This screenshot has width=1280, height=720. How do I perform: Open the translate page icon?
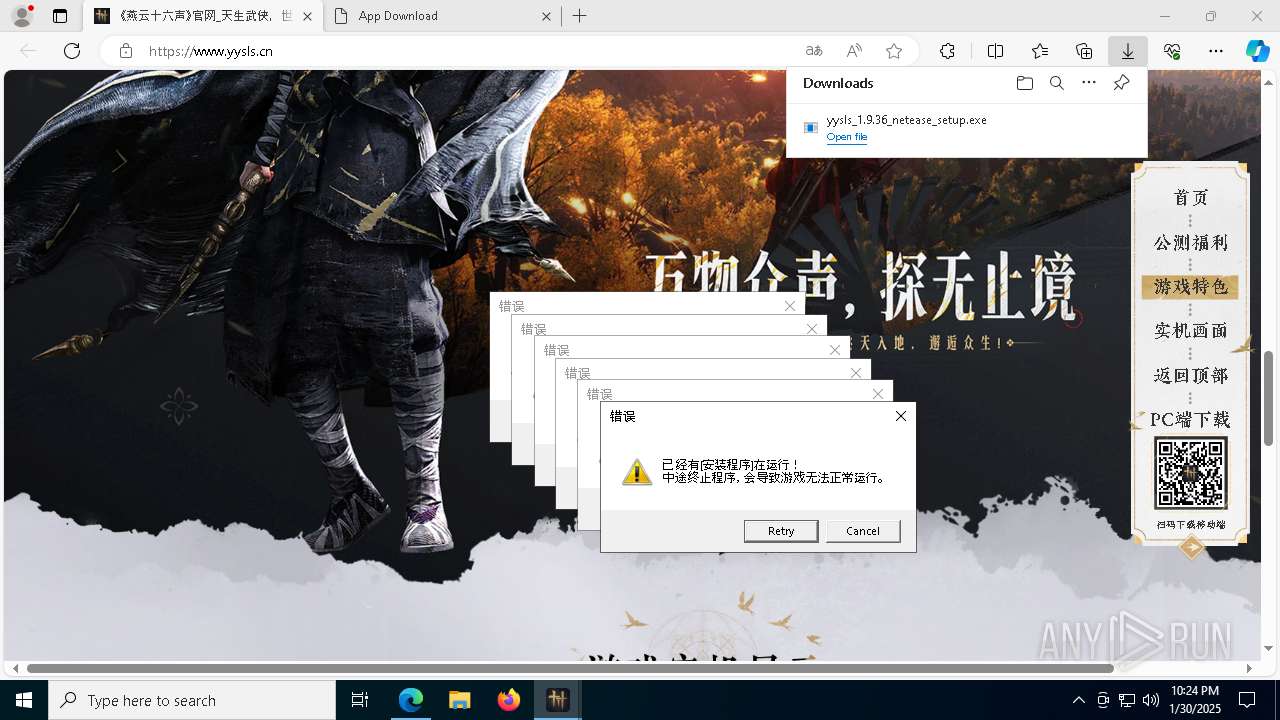(814, 51)
